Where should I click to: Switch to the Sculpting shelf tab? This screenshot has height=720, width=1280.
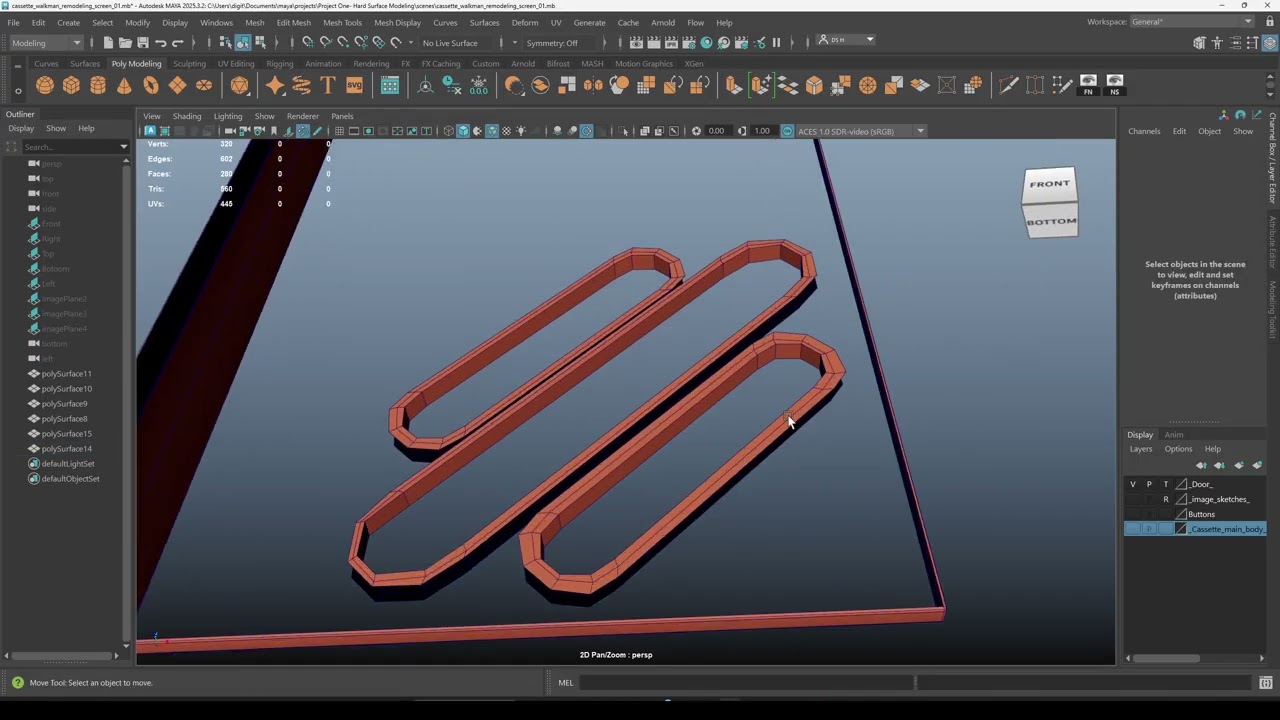click(189, 64)
